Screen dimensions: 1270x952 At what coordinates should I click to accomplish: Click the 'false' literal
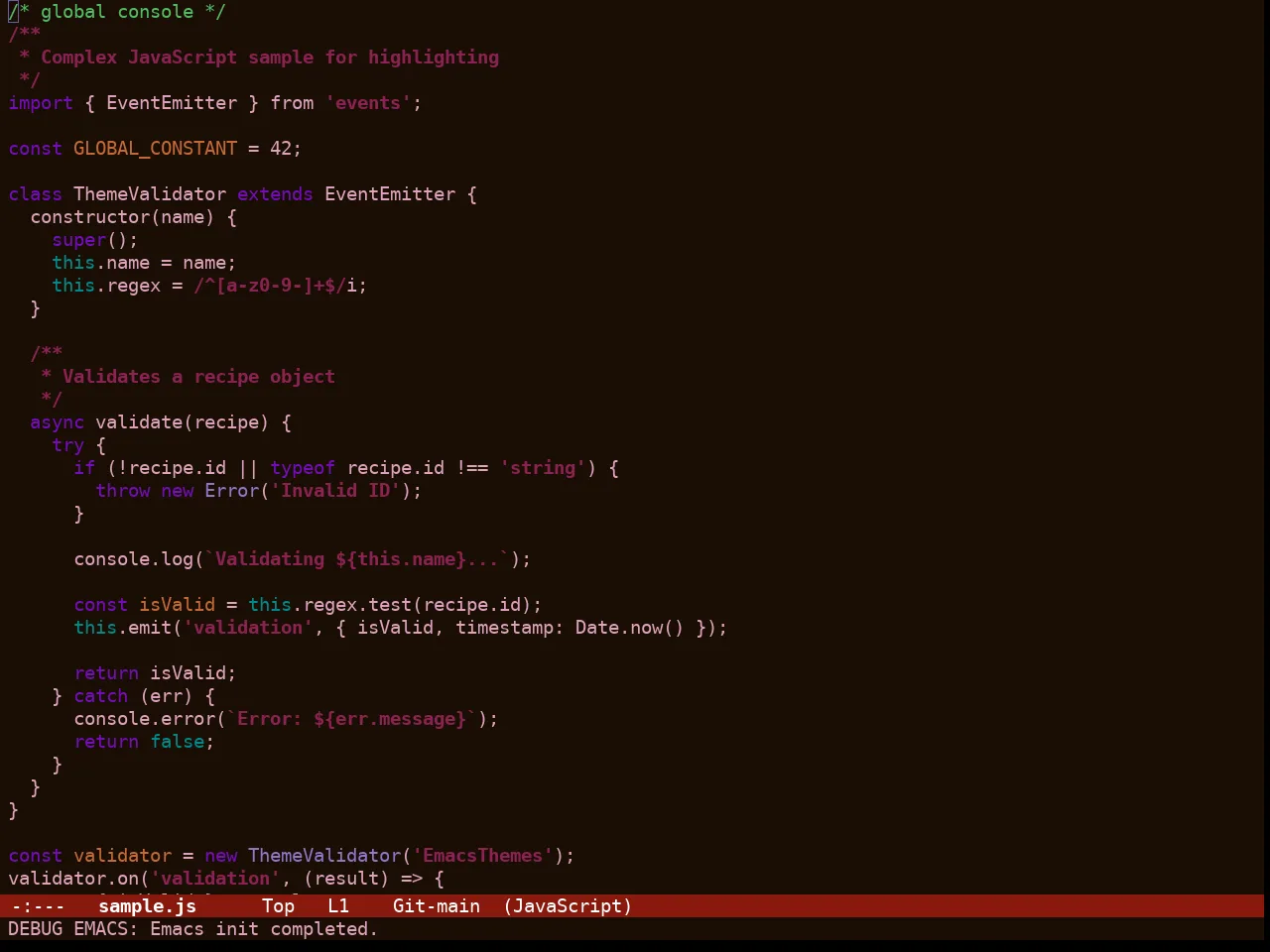(178, 742)
